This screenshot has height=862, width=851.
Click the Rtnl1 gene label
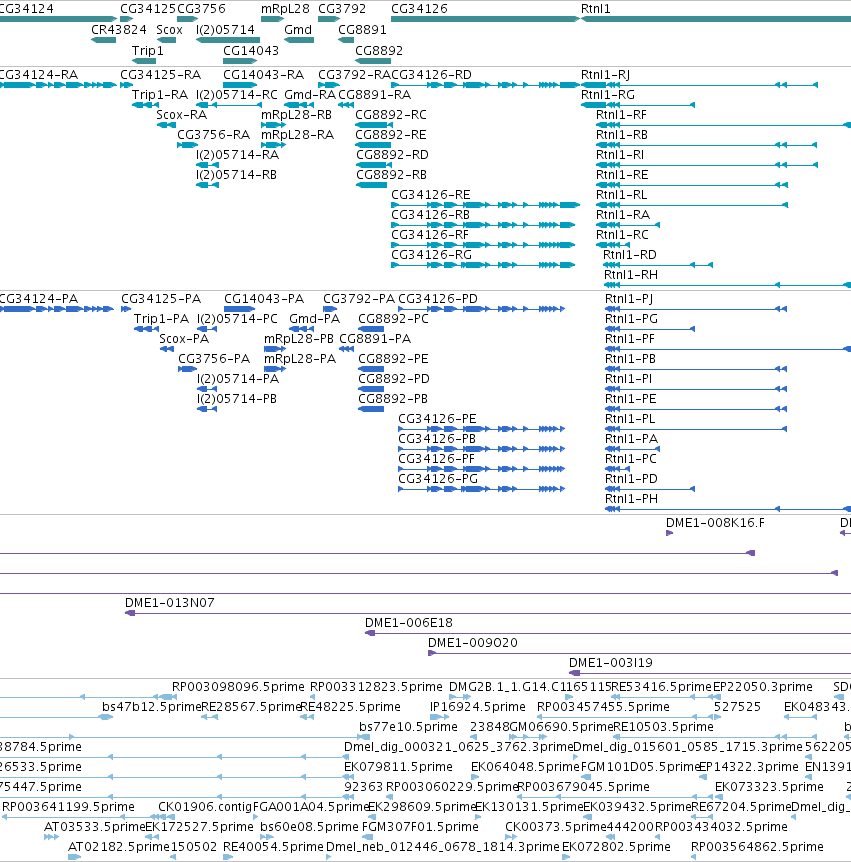pos(596,9)
